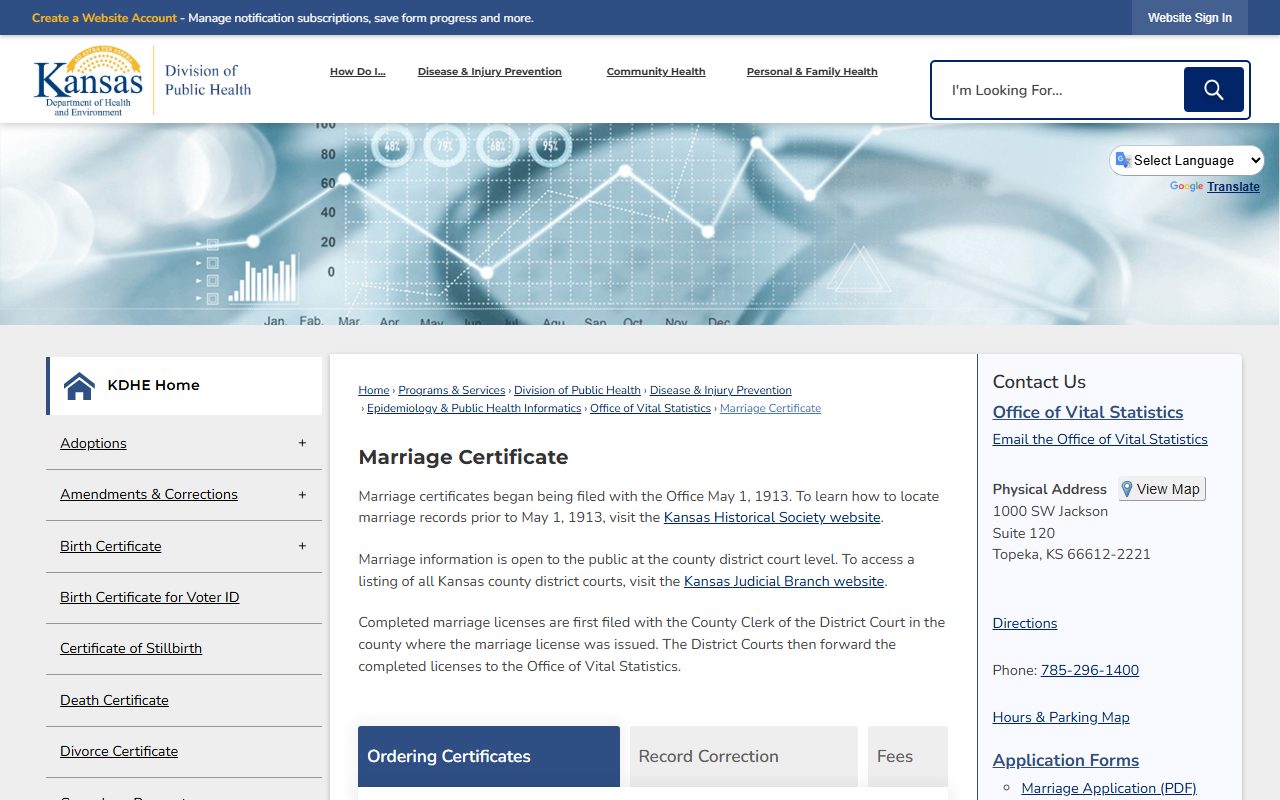Image resolution: width=1280 pixels, height=800 pixels.
Task: Open the Marriage Application (PDF) link
Action: coord(1109,789)
